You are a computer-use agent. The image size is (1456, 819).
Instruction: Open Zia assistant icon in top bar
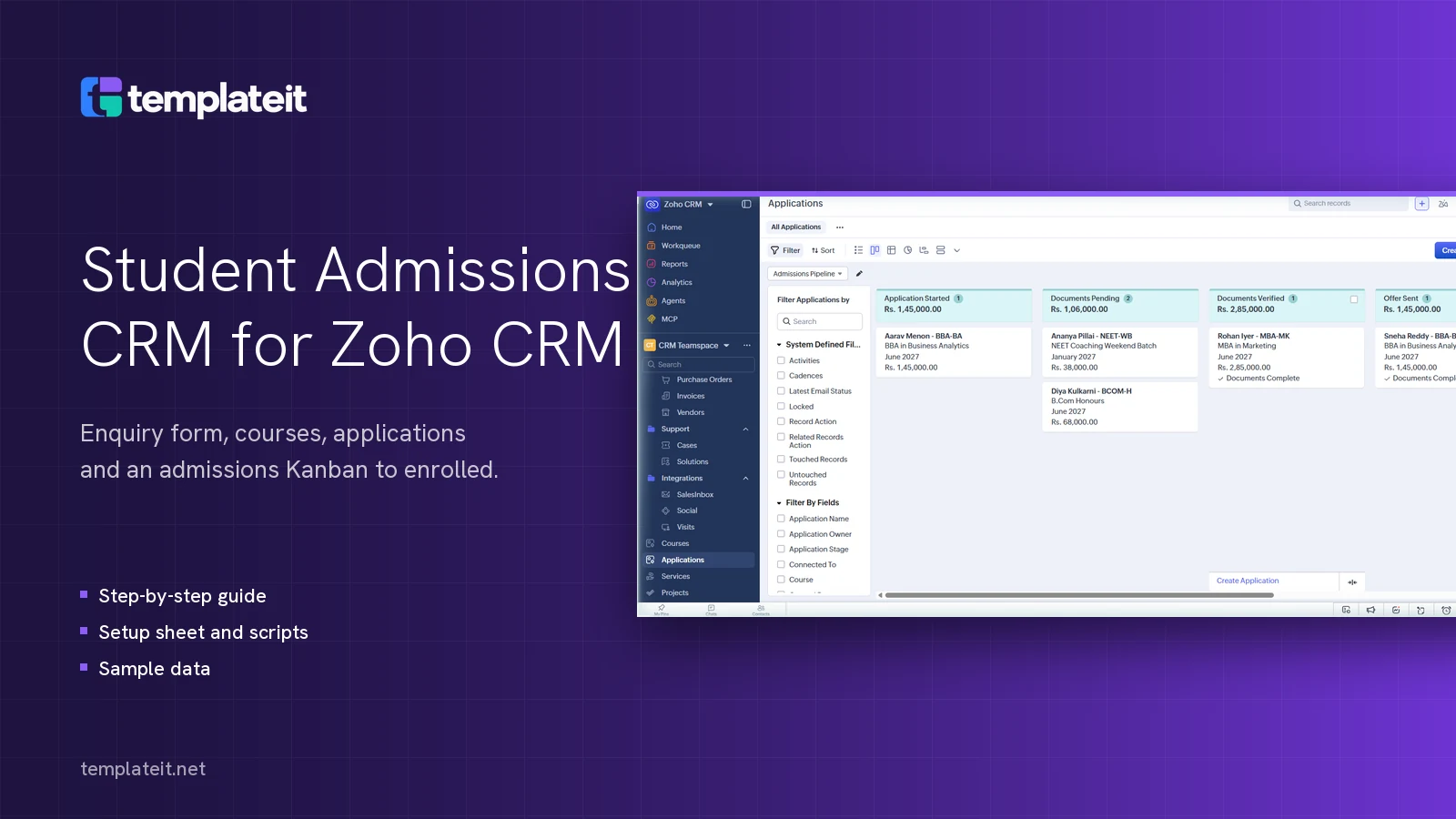1443,204
